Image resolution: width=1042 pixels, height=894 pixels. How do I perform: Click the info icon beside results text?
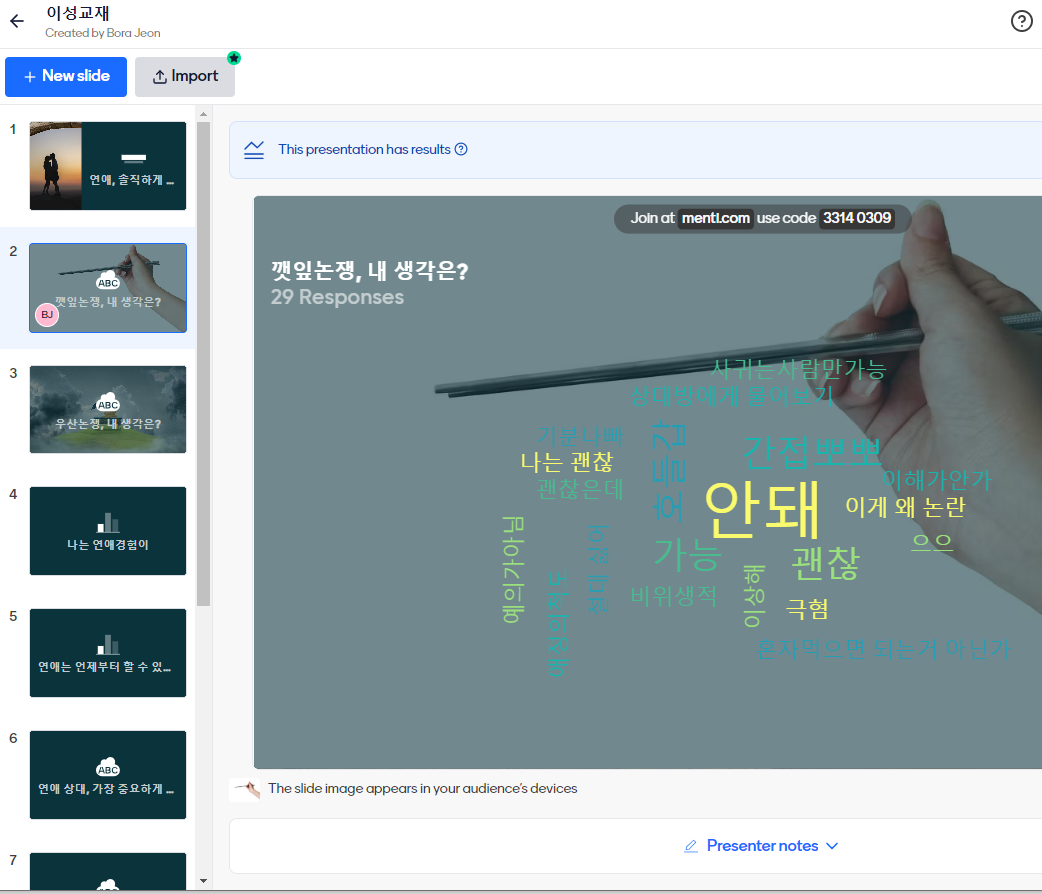tap(461, 149)
